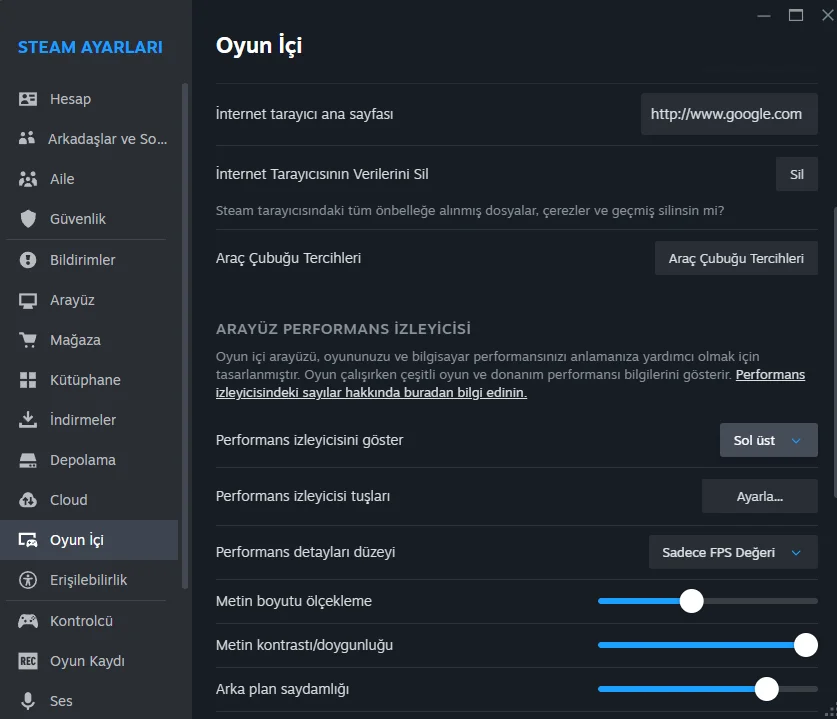The image size is (837, 719).
Task: Click the Bildirimler notification icon
Action: pos(28,260)
